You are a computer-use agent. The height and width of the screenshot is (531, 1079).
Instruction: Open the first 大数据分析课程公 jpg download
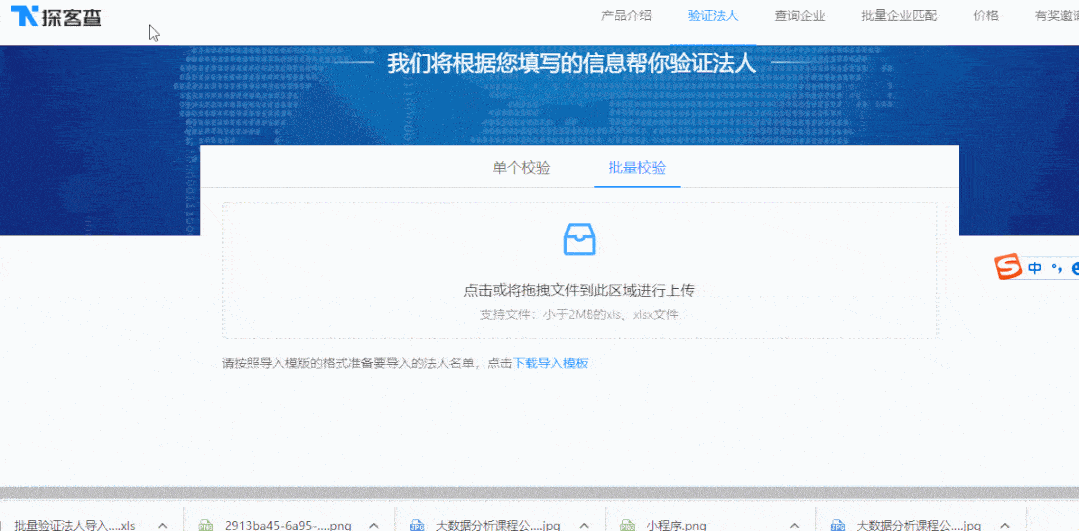click(498, 525)
